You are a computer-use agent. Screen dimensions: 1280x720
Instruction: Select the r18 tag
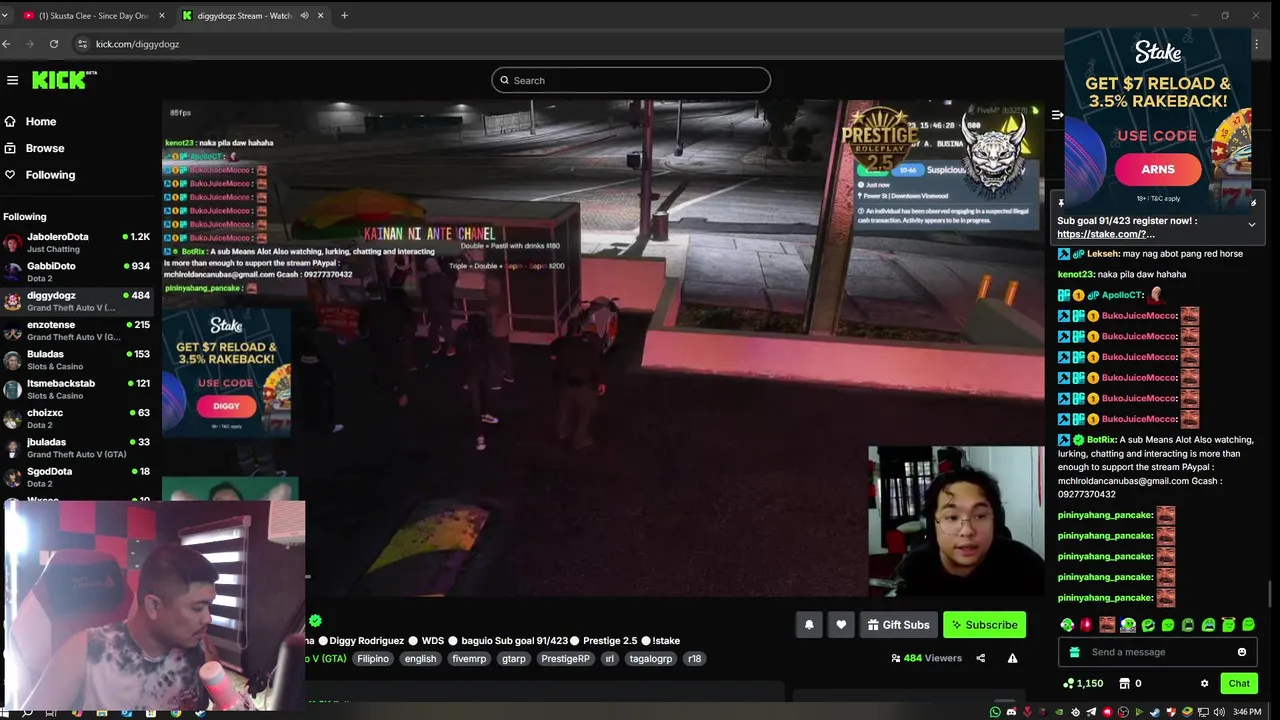coord(694,659)
